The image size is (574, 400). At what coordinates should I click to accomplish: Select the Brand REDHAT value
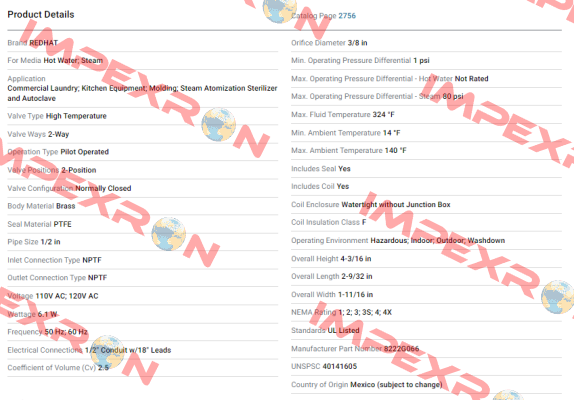(x=44, y=43)
